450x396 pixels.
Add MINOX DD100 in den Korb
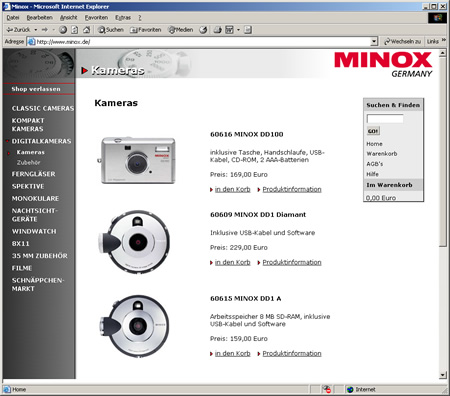coord(232,189)
